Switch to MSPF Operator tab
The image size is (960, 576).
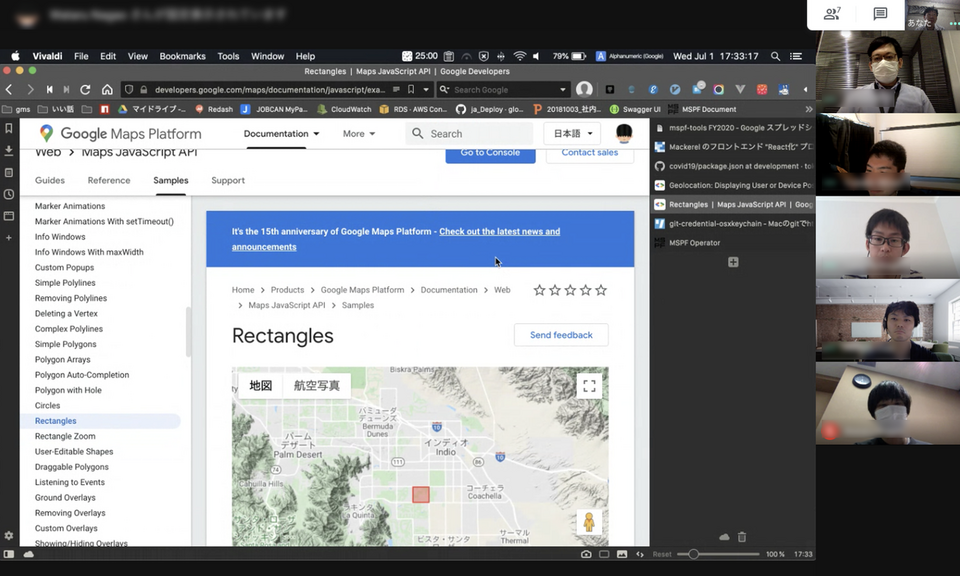733,242
